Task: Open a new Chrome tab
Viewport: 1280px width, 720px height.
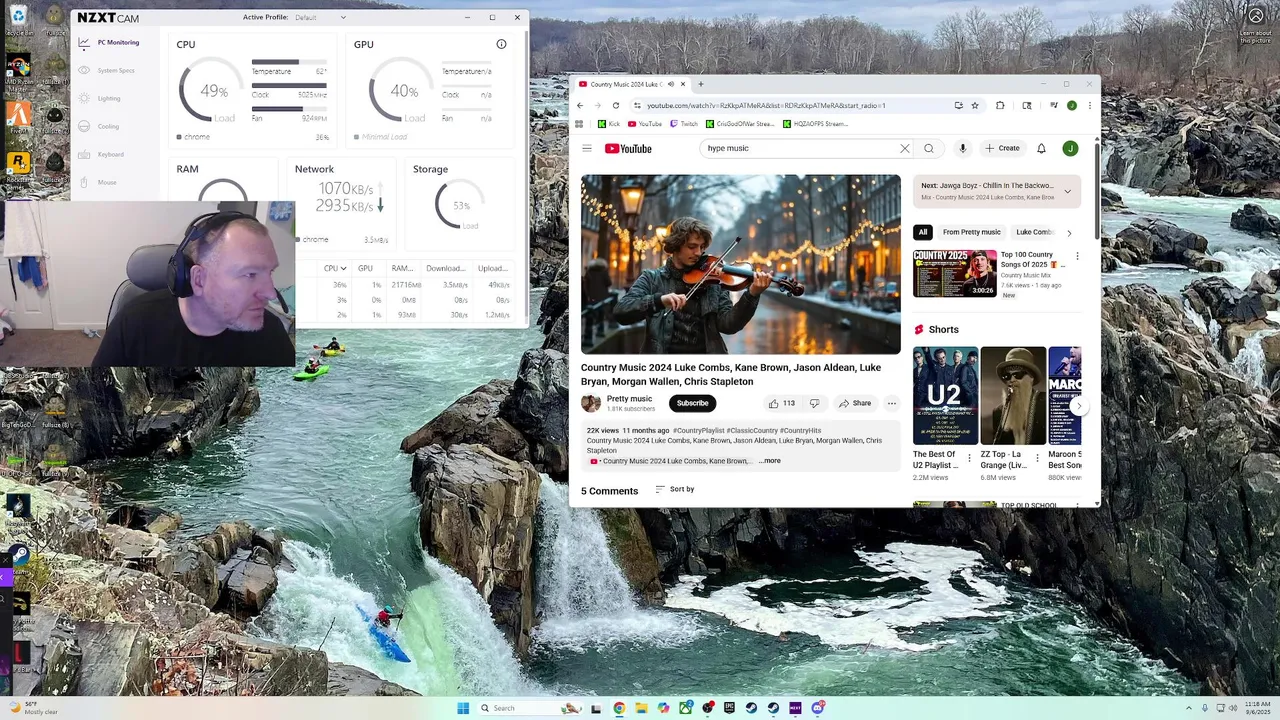Action: coord(700,84)
